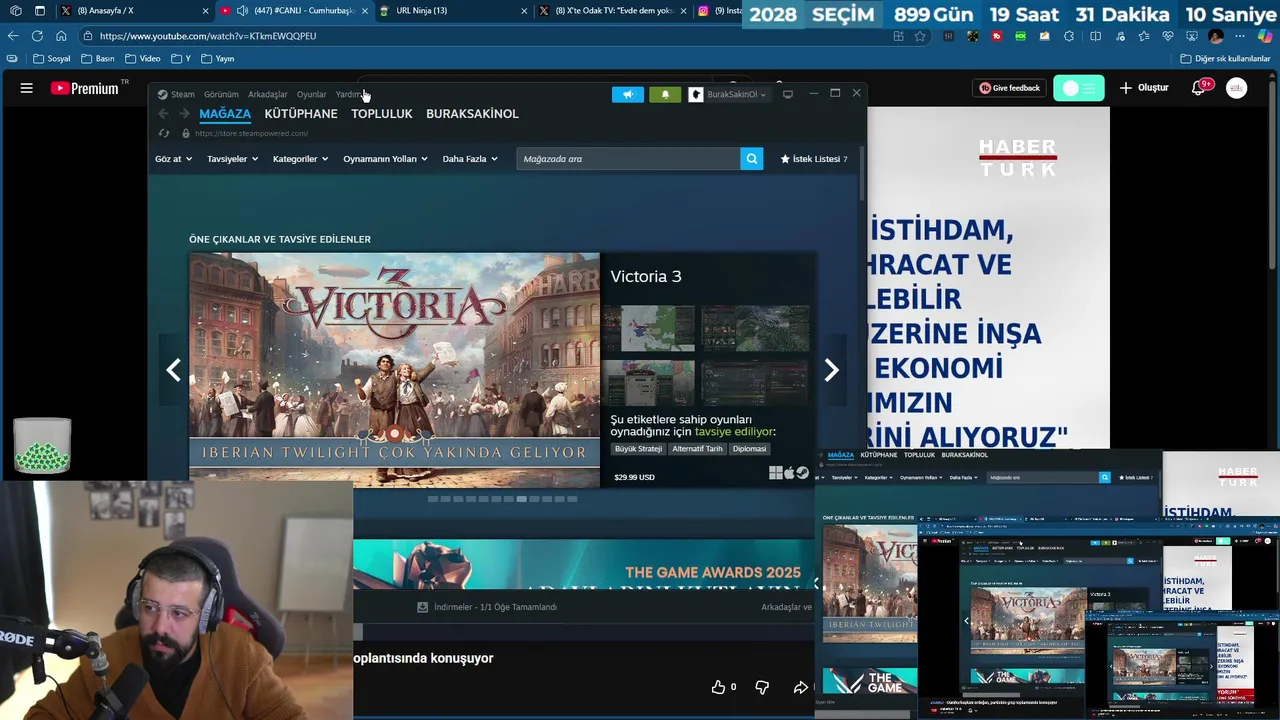
Task: Open the BURAKSAKİNOL profile tab
Action: tap(472, 114)
